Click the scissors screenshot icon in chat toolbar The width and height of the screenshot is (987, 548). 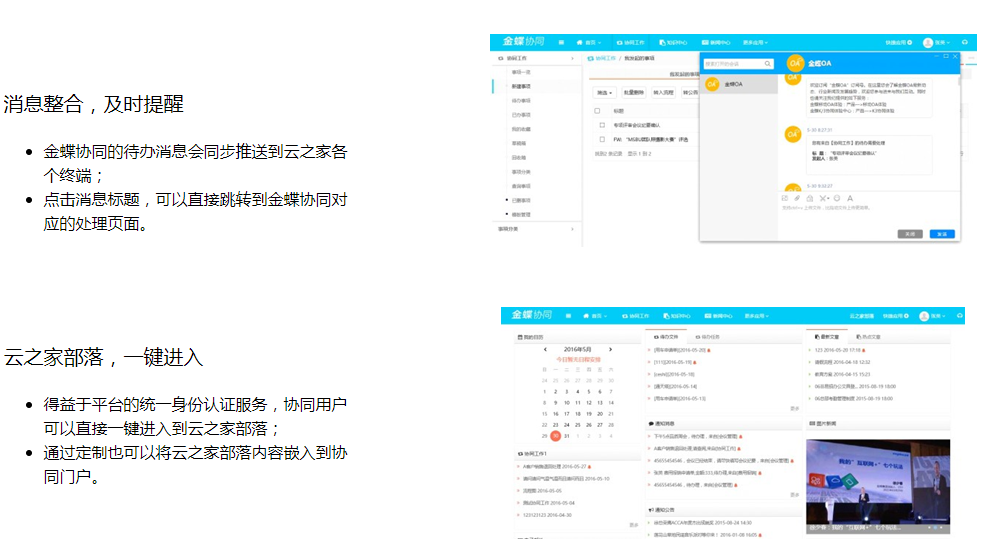point(823,198)
